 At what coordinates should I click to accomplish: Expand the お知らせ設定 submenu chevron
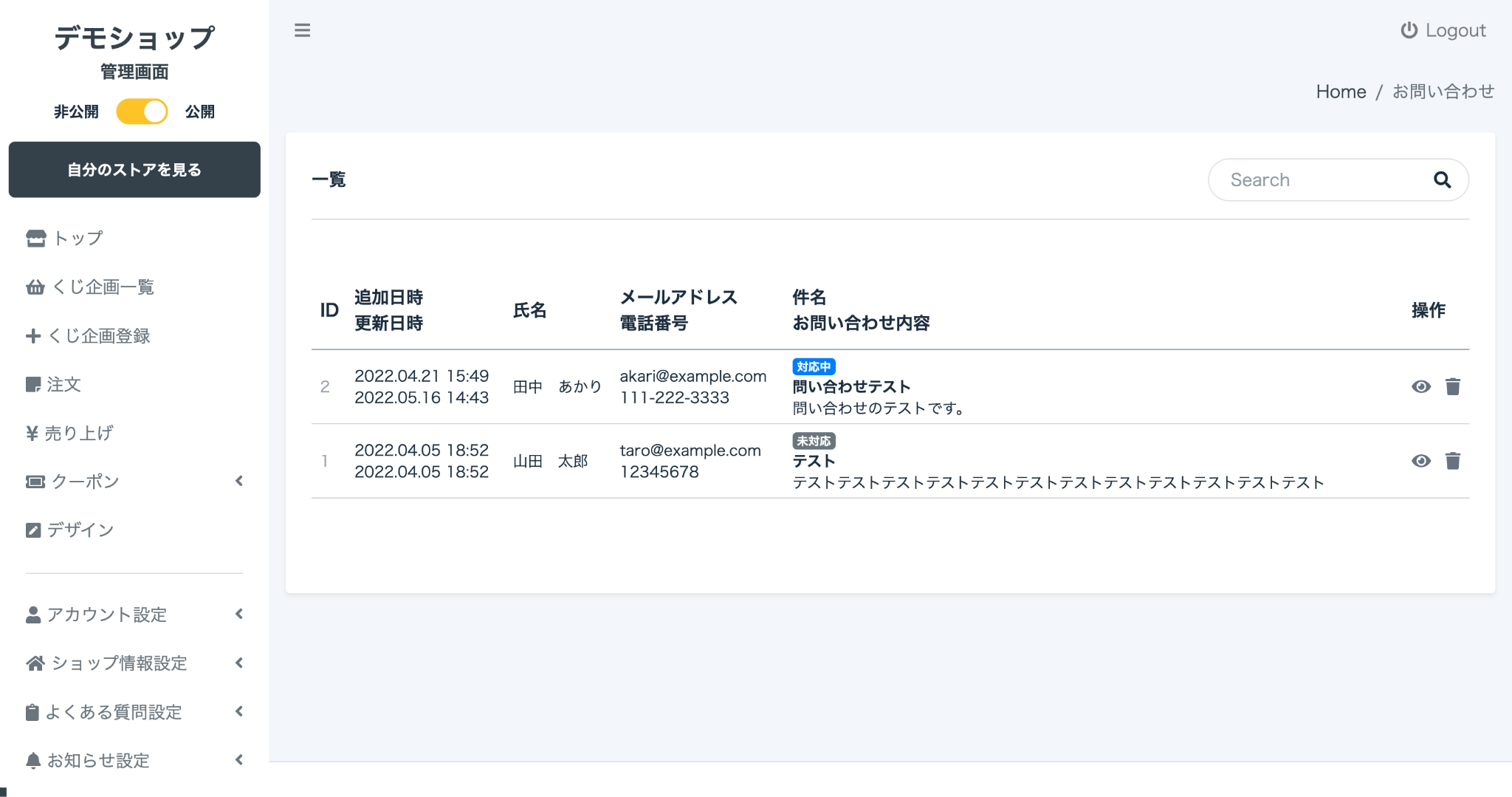tap(239, 759)
